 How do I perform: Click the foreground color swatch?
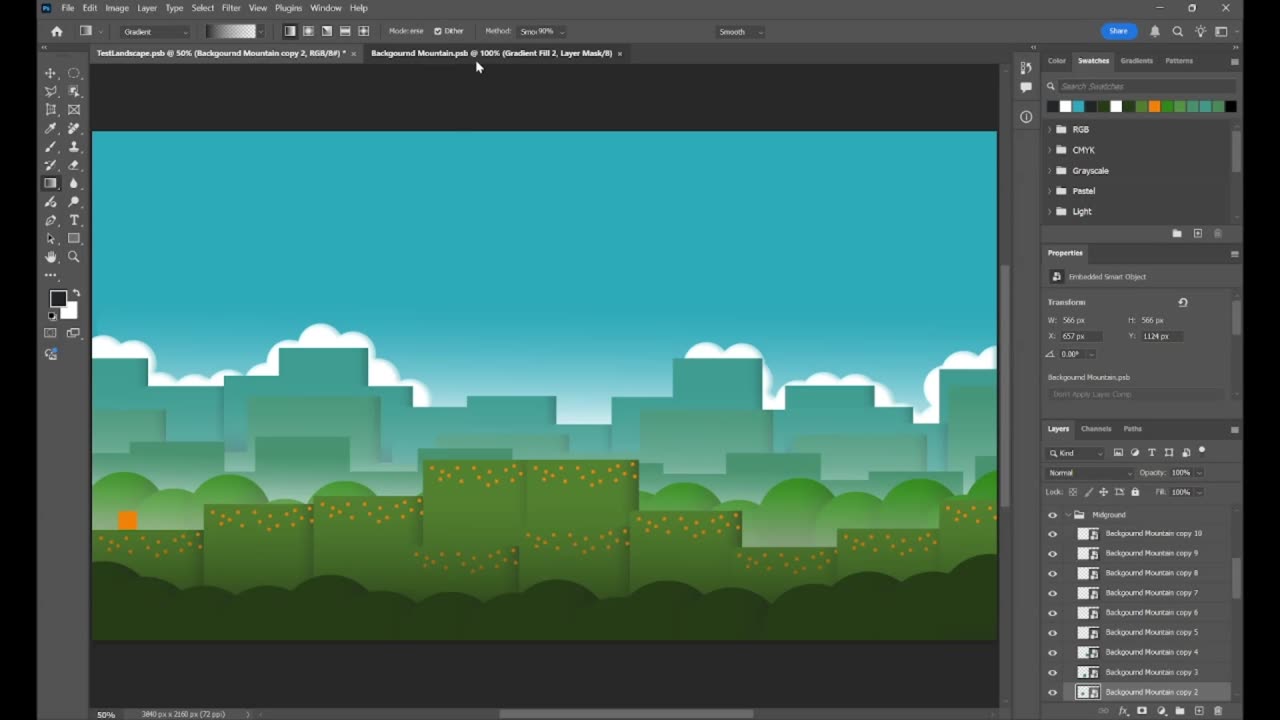click(x=58, y=299)
